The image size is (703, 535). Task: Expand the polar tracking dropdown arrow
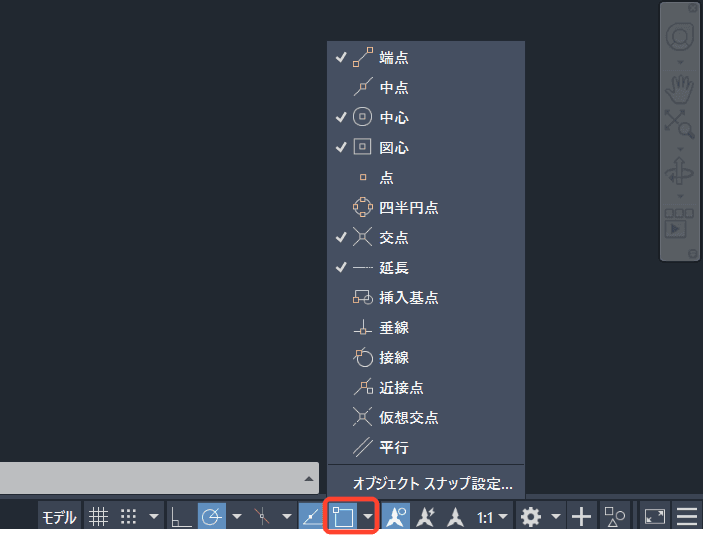237,517
